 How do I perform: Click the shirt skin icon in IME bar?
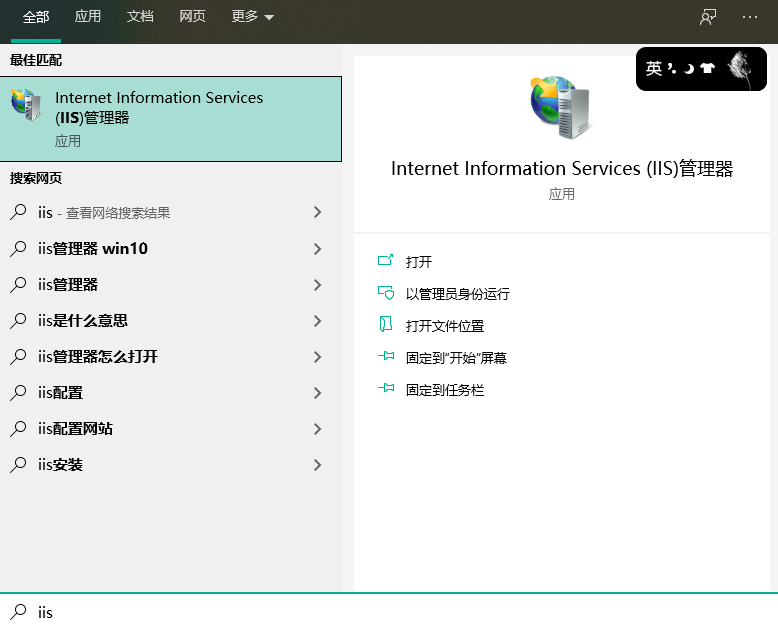pyautogui.click(x=707, y=68)
